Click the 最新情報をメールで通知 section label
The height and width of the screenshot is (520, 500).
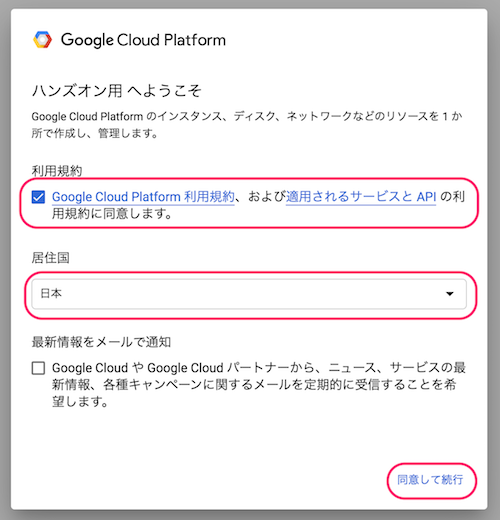(101, 342)
